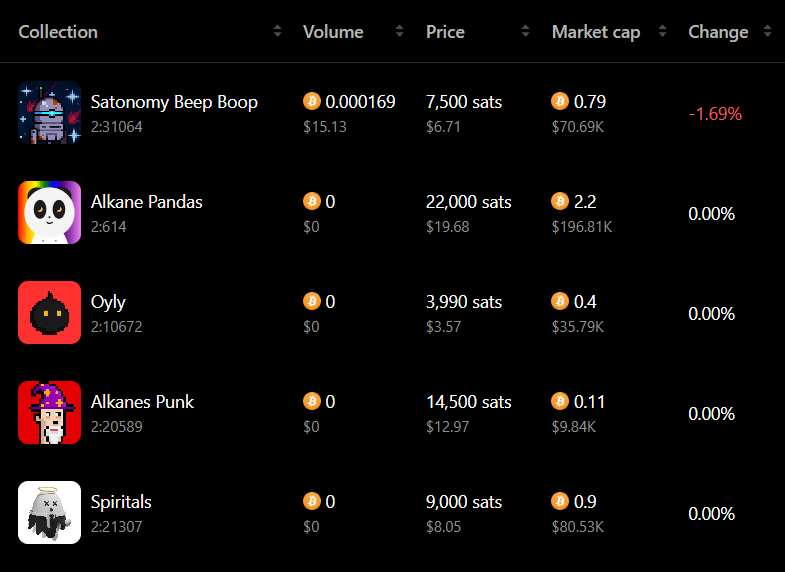785x572 pixels.
Task: Click the Satonomy Beep Boop robot avatar
Action: pyautogui.click(x=49, y=113)
